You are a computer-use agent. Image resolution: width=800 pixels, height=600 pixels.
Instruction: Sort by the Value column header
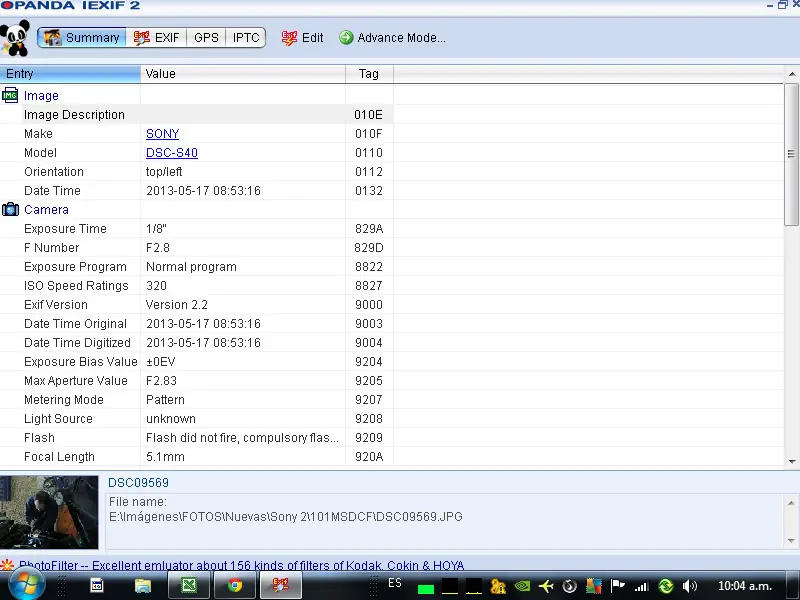(243, 73)
